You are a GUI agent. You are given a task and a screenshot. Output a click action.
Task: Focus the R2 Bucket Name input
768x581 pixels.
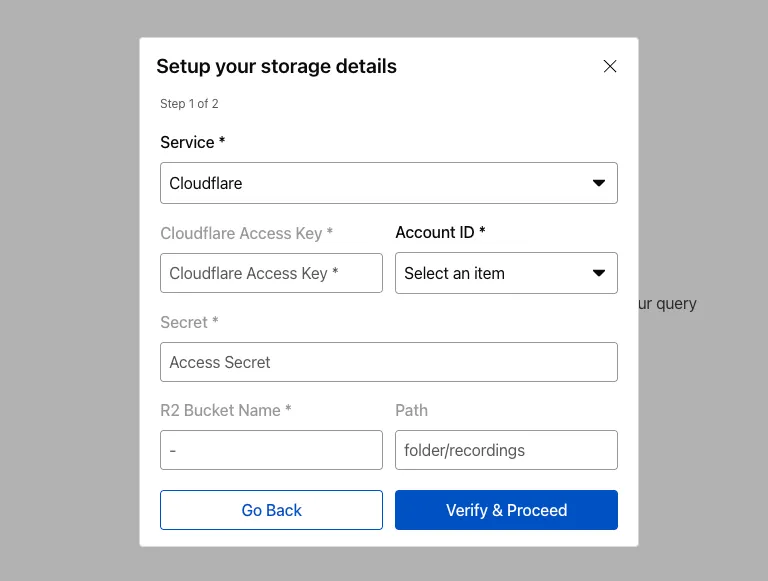coord(271,450)
